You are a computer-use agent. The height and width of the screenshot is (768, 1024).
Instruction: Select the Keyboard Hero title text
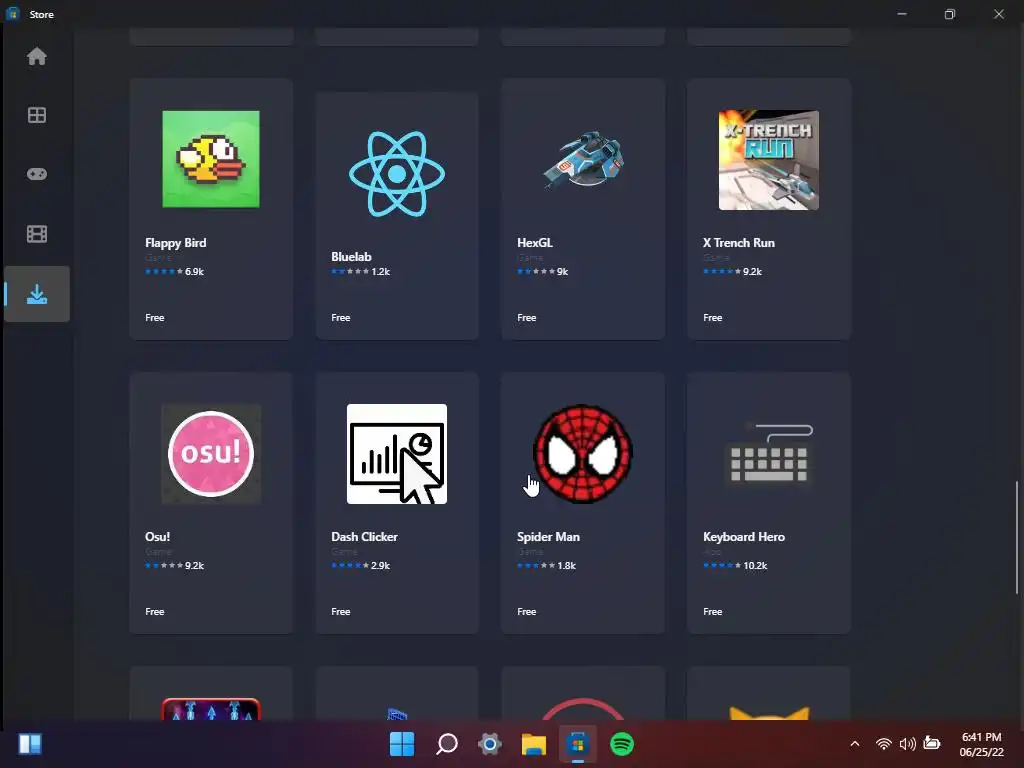point(744,537)
